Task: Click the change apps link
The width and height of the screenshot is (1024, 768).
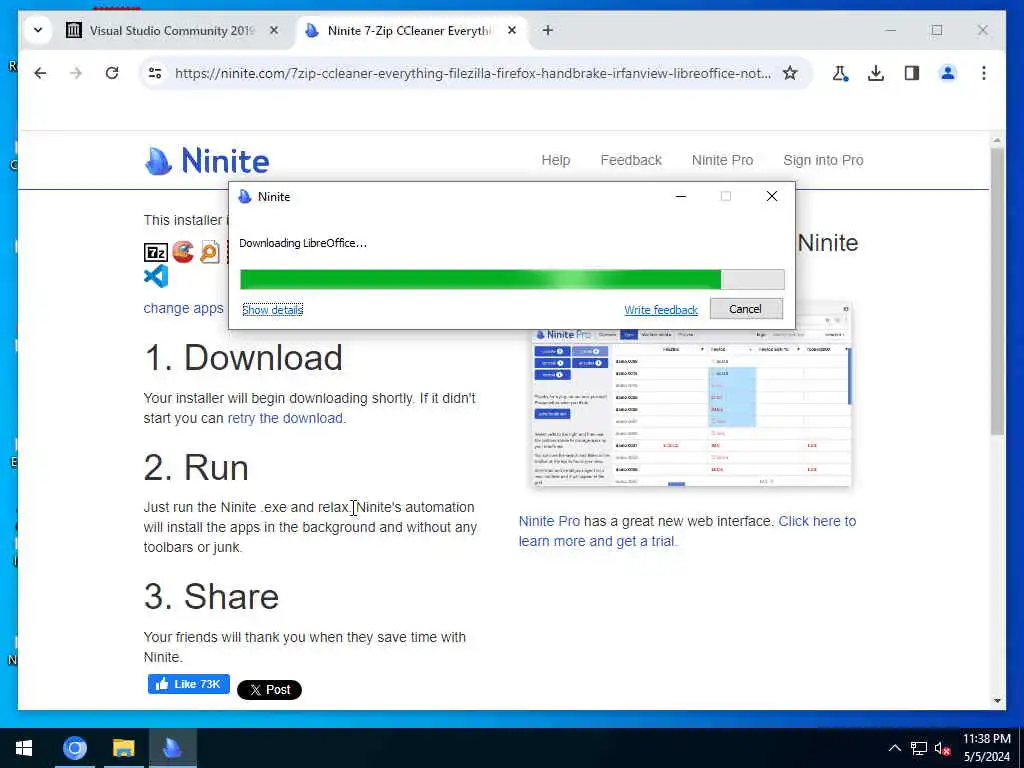Action: click(x=183, y=308)
